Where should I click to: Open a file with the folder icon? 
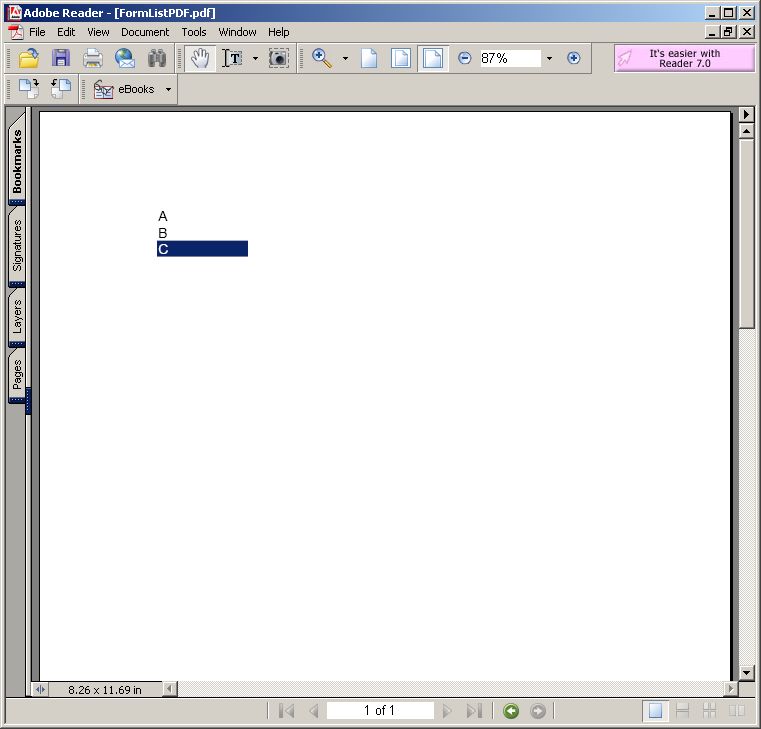click(x=29, y=58)
